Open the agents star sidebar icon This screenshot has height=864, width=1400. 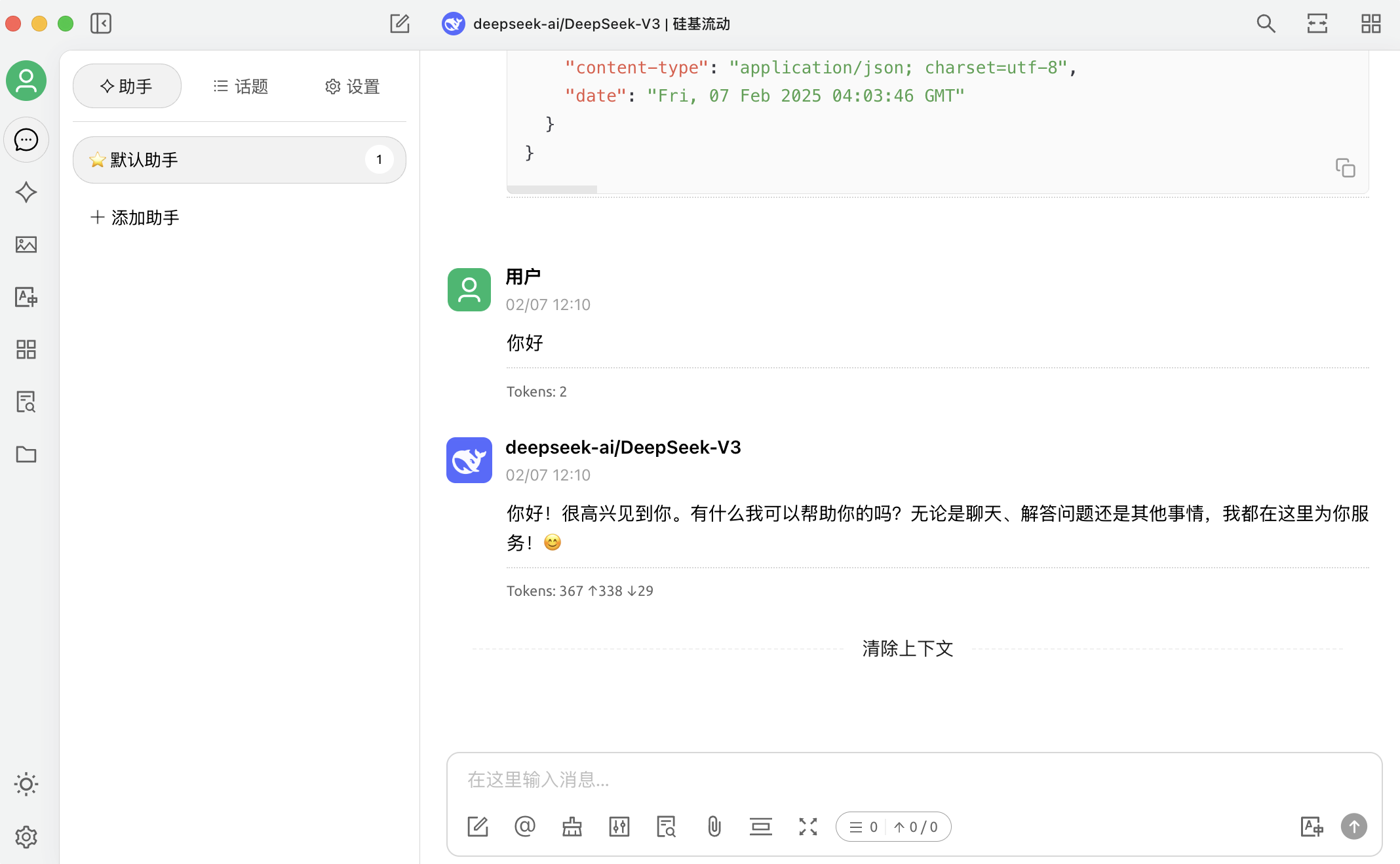[26, 192]
